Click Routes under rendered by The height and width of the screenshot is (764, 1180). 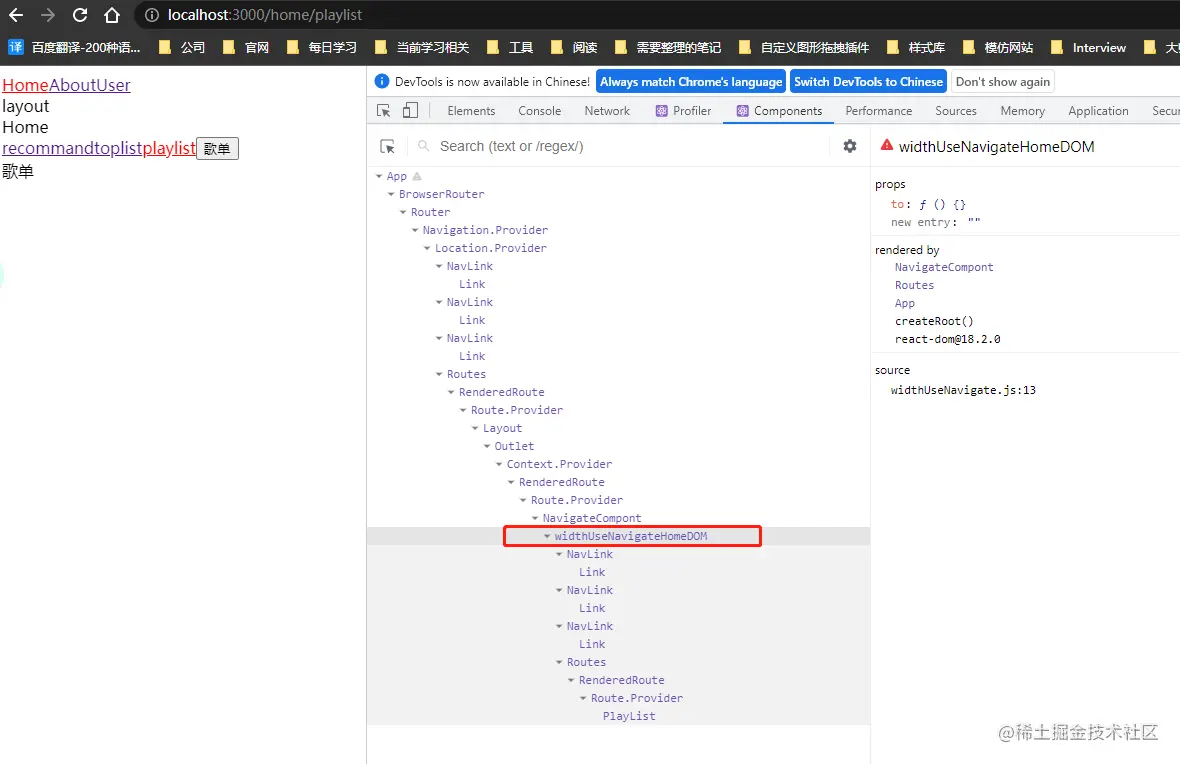[x=914, y=285]
